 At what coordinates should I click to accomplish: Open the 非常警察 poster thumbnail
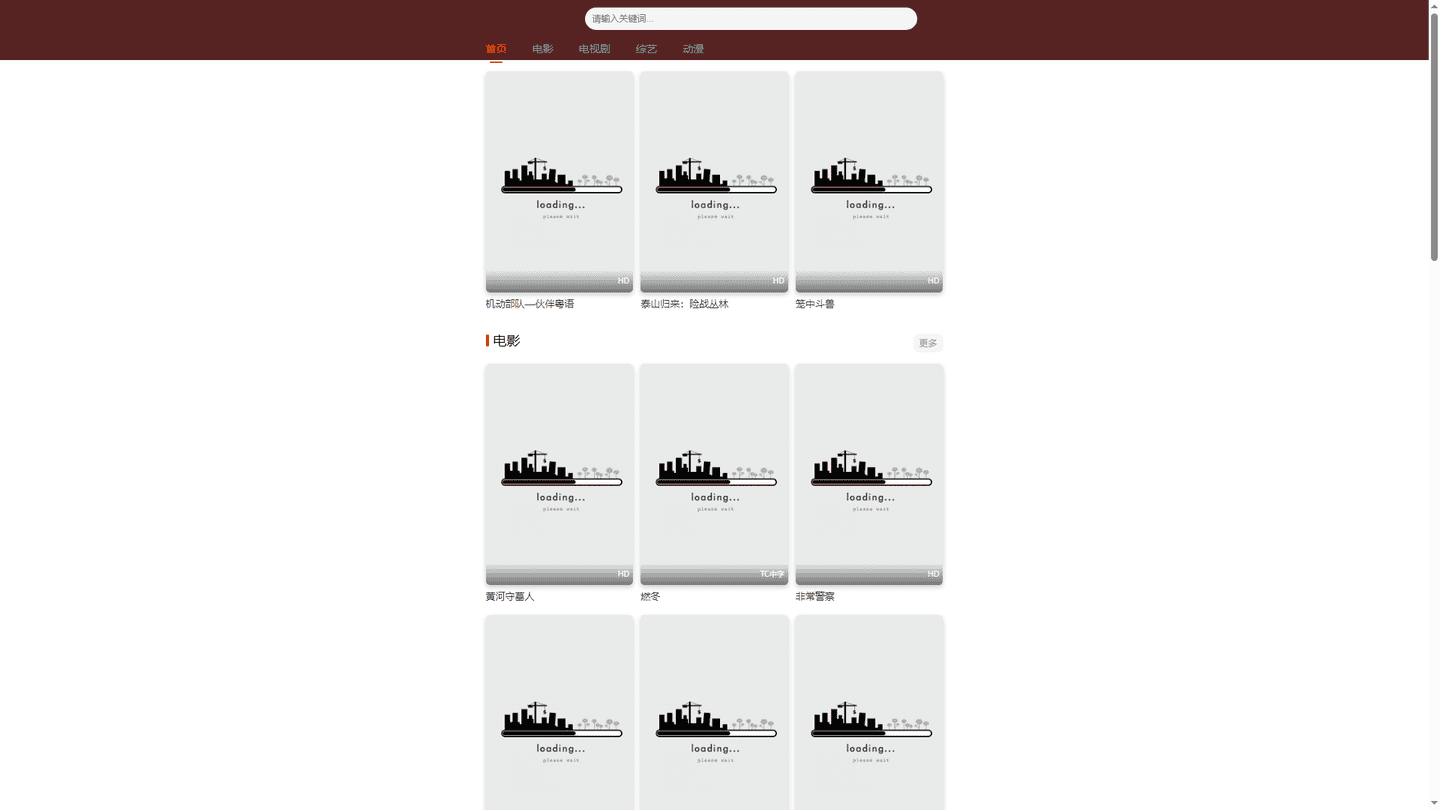[x=869, y=474]
